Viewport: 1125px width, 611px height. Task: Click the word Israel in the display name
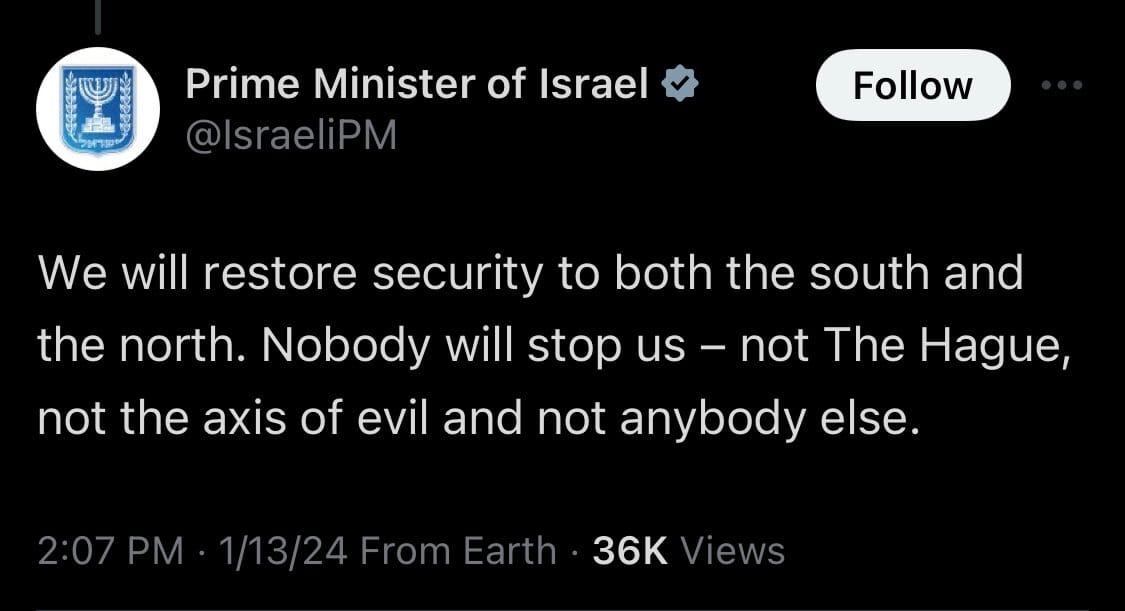(x=595, y=86)
